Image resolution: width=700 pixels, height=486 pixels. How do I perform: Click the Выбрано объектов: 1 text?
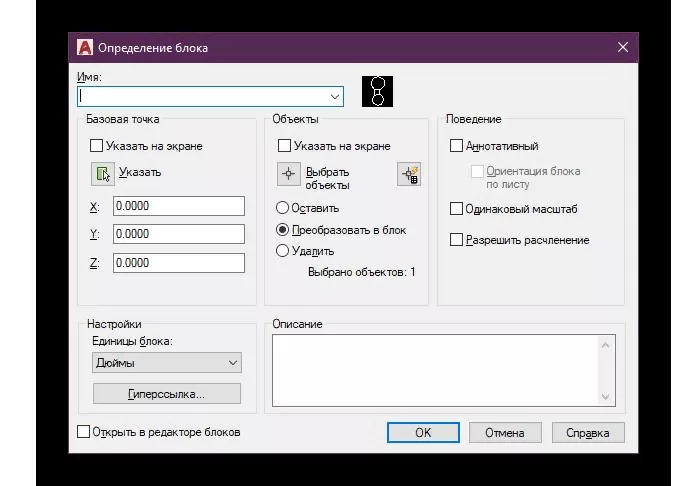click(x=362, y=272)
